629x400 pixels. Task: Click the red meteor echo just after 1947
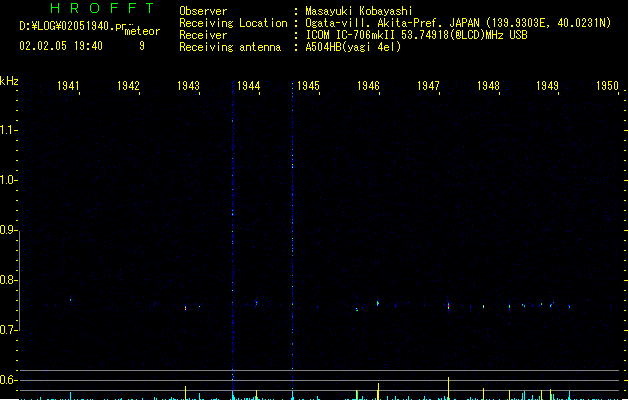[x=448, y=307]
